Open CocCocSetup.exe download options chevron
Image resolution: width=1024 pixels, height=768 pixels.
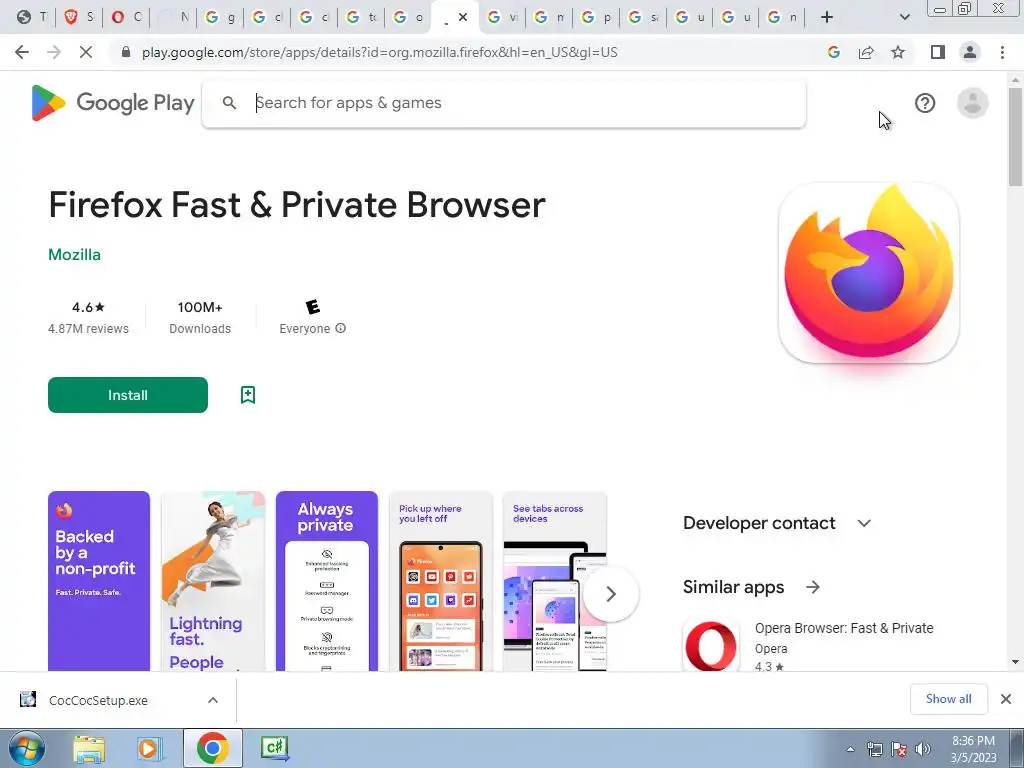[x=213, y=700]
